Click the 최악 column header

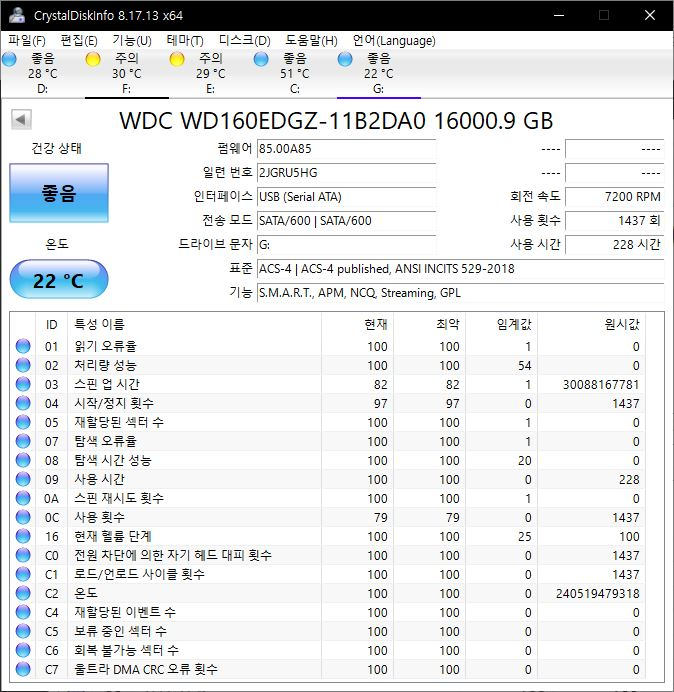pos(429,325)
